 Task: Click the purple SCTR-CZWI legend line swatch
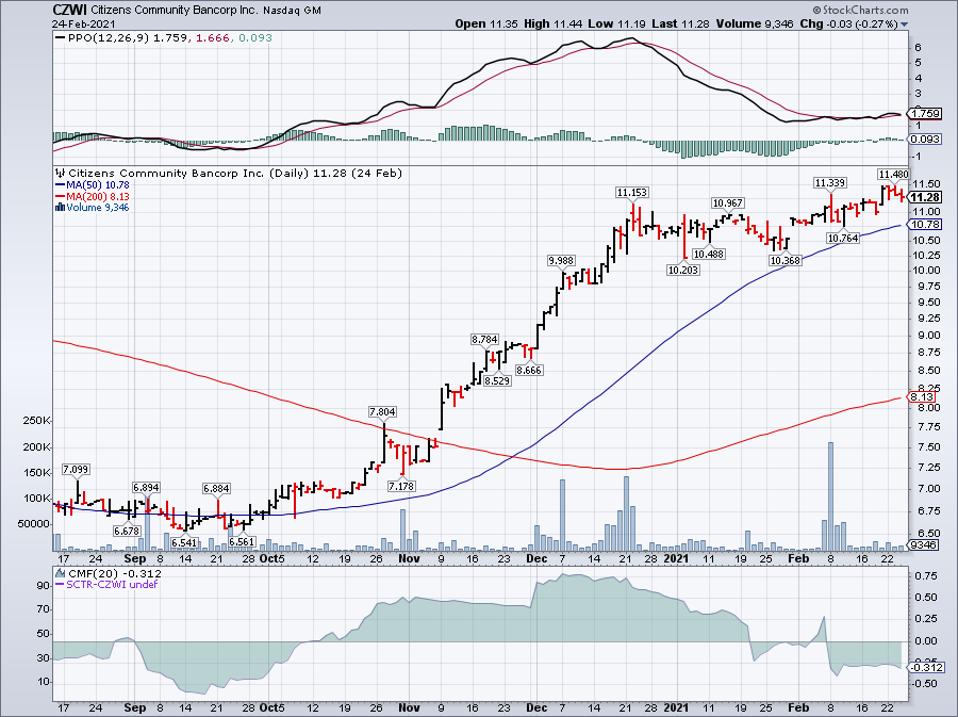[59, 585]
